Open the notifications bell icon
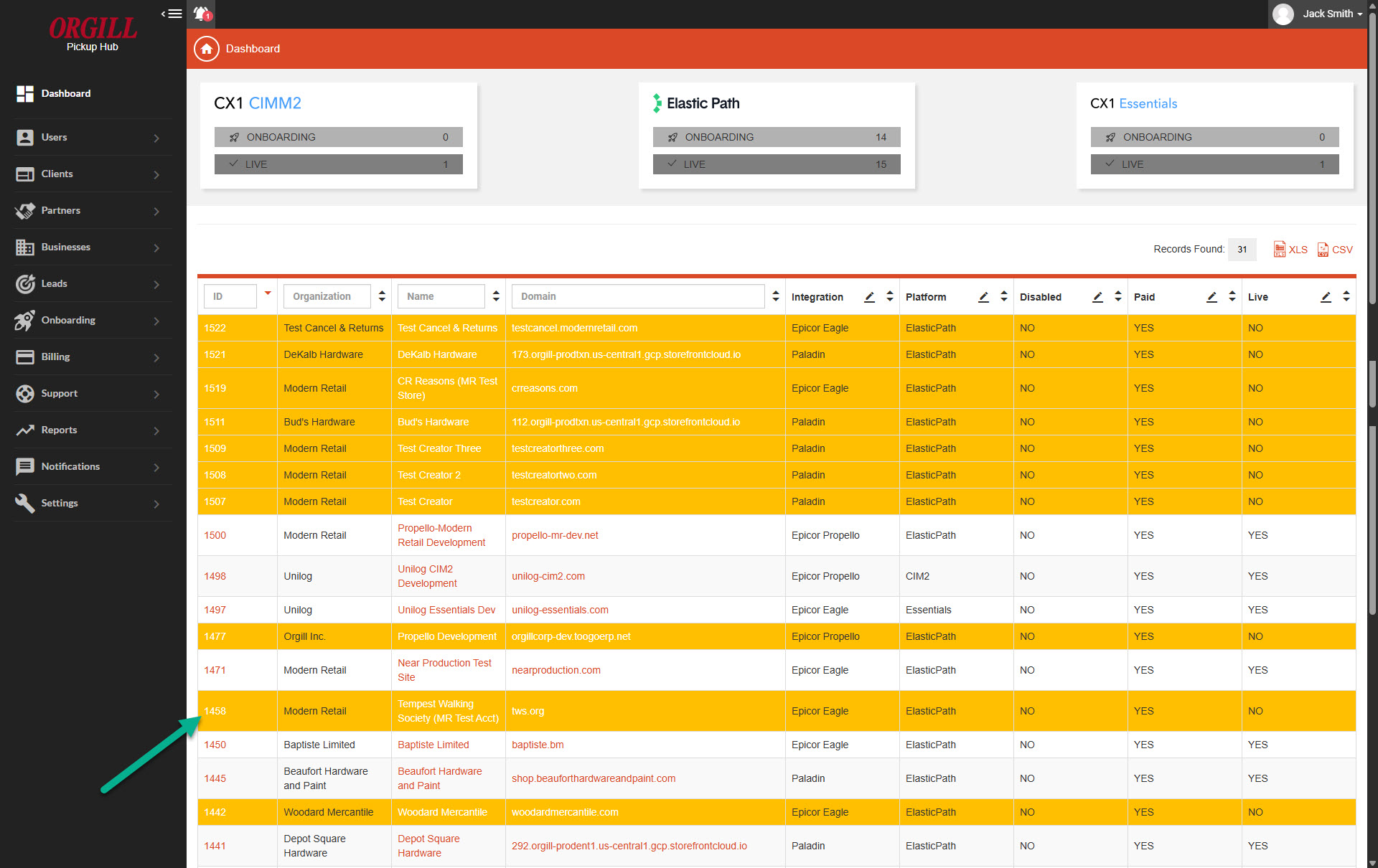This screenshot has width=1378, height=868. tap(202, 14)
